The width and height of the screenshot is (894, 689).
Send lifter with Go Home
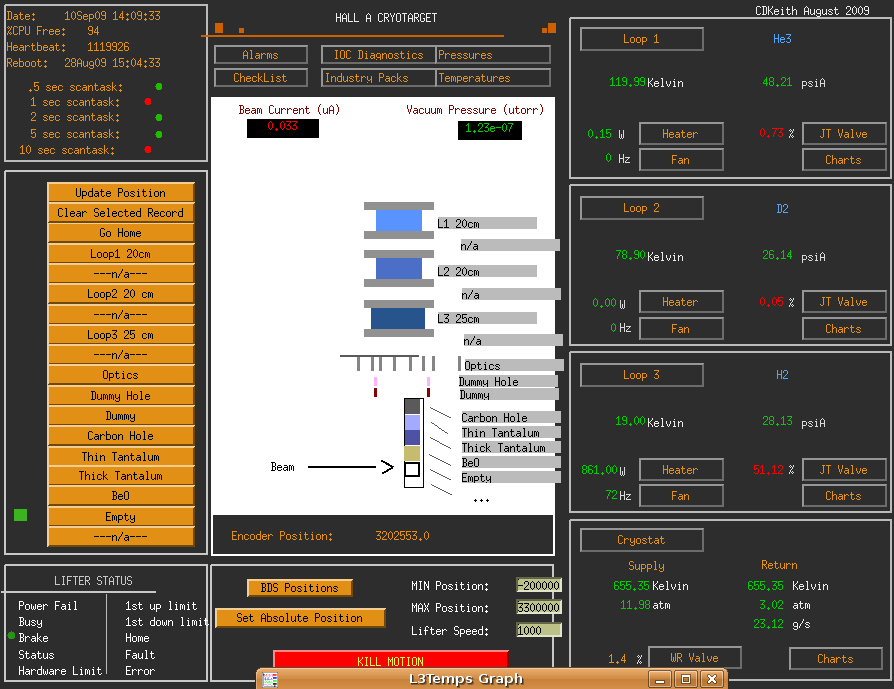tap(121, 233)
